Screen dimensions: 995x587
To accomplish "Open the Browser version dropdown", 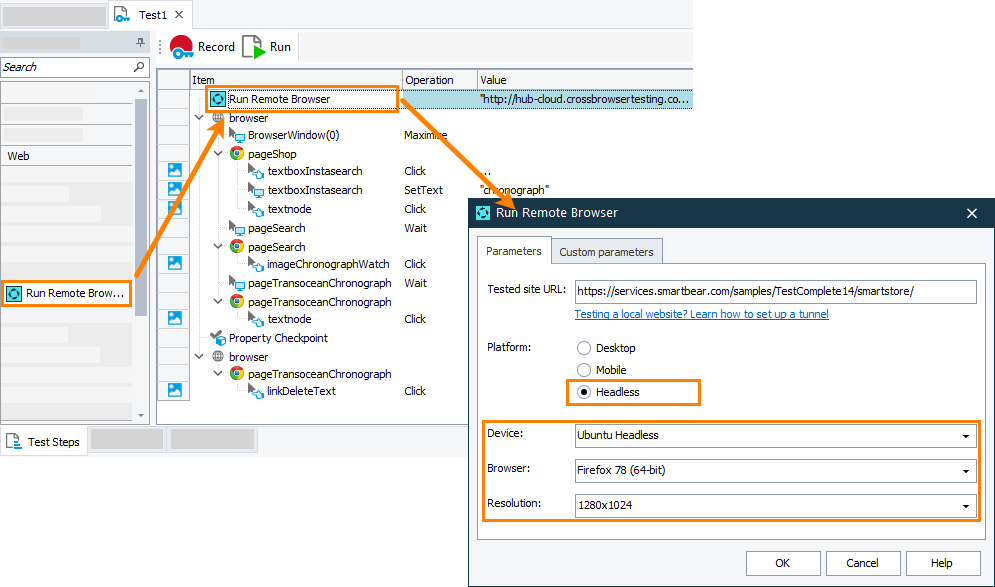I will coord(965,470).
